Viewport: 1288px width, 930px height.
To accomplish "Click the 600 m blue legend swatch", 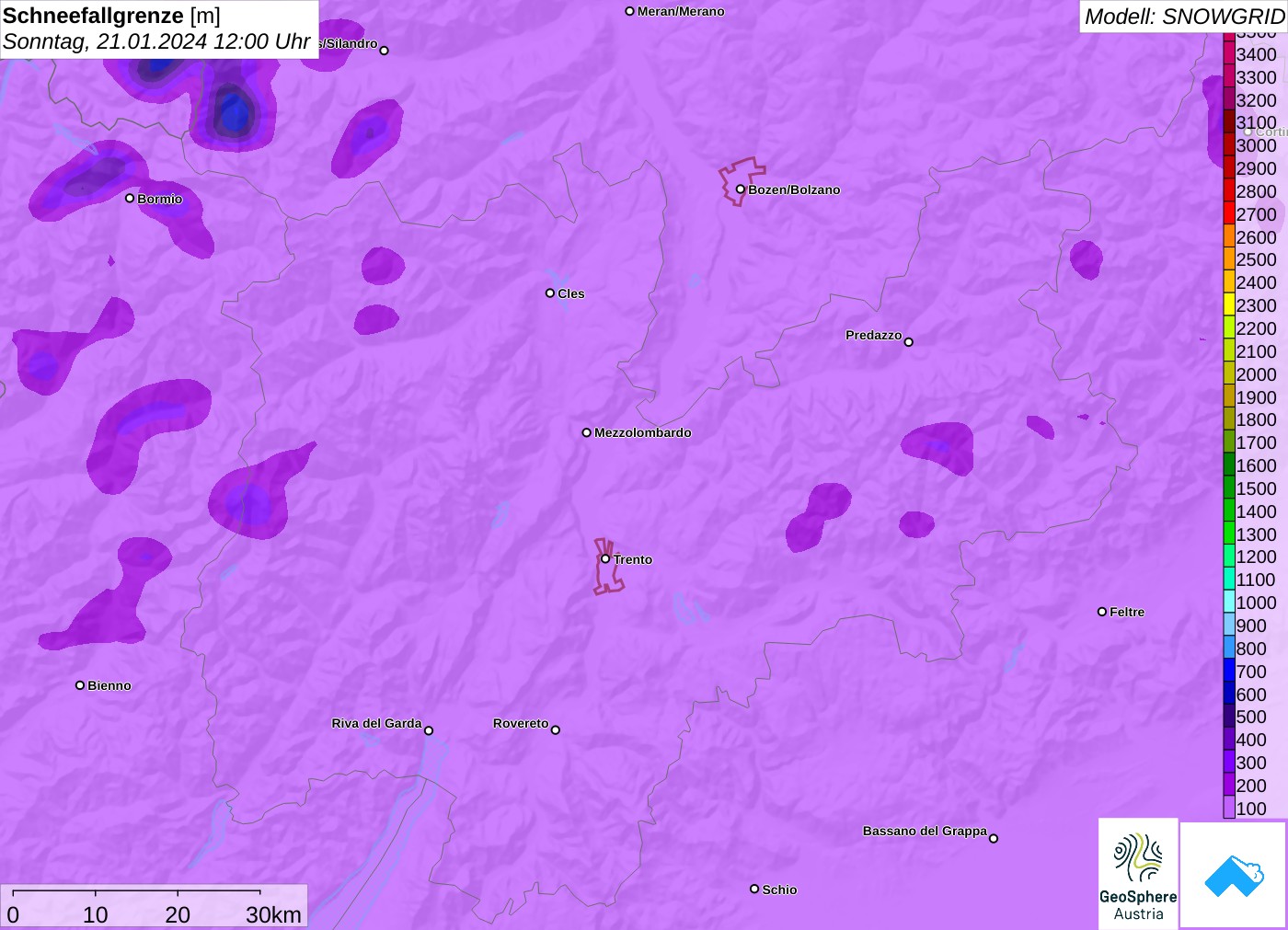I will pyautogui.click(x=1229, y=694).
